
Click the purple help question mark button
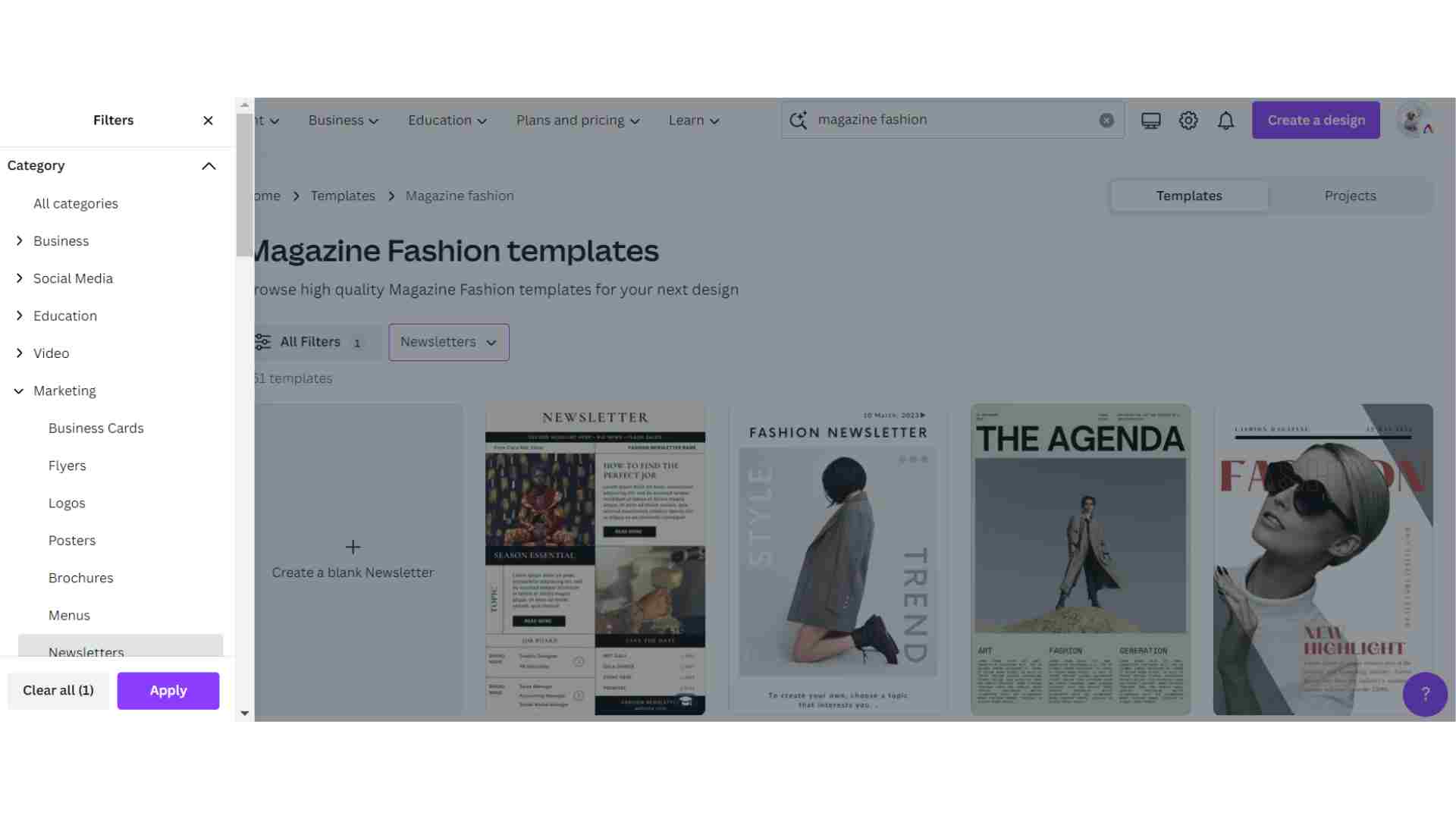tap(1424, 694)
